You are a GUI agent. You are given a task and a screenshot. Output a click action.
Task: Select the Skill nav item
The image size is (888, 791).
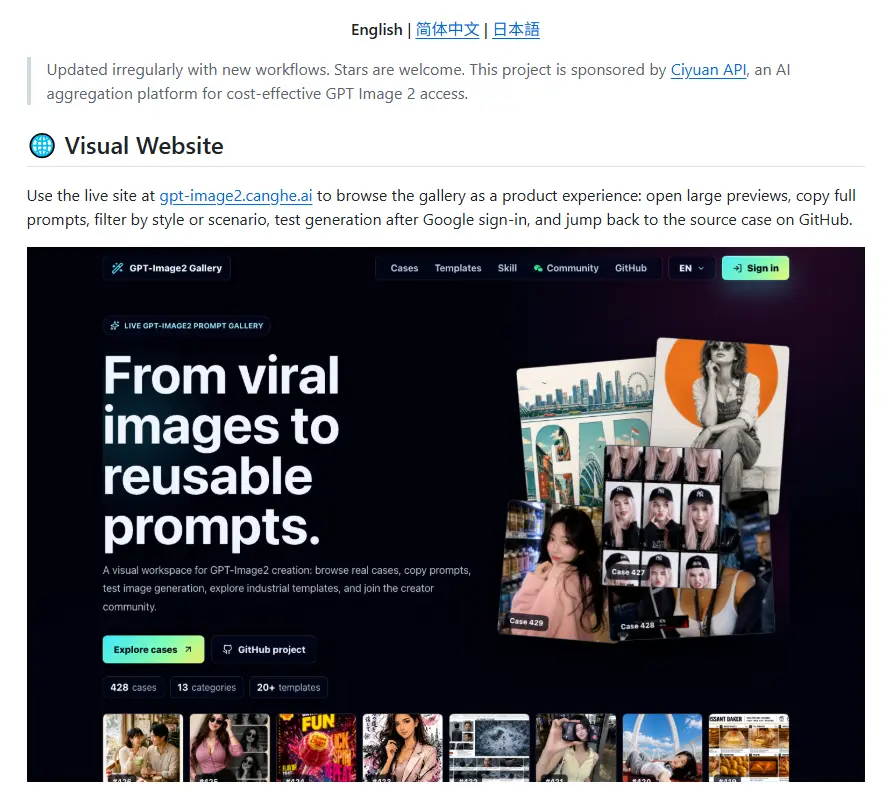pyautogui.click(x=507, y=268)
